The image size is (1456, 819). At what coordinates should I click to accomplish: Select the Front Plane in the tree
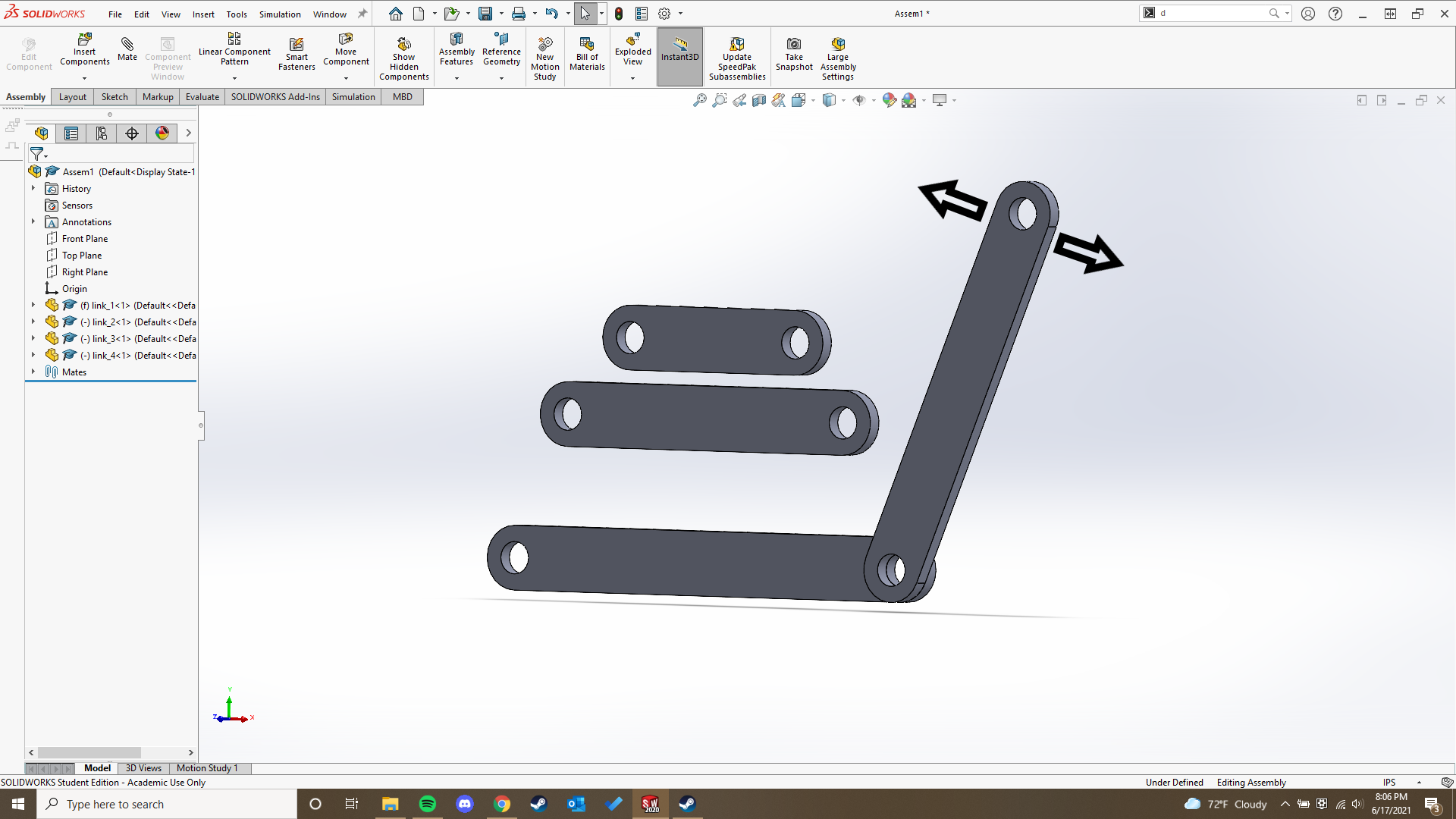click(x=86, y=238)
